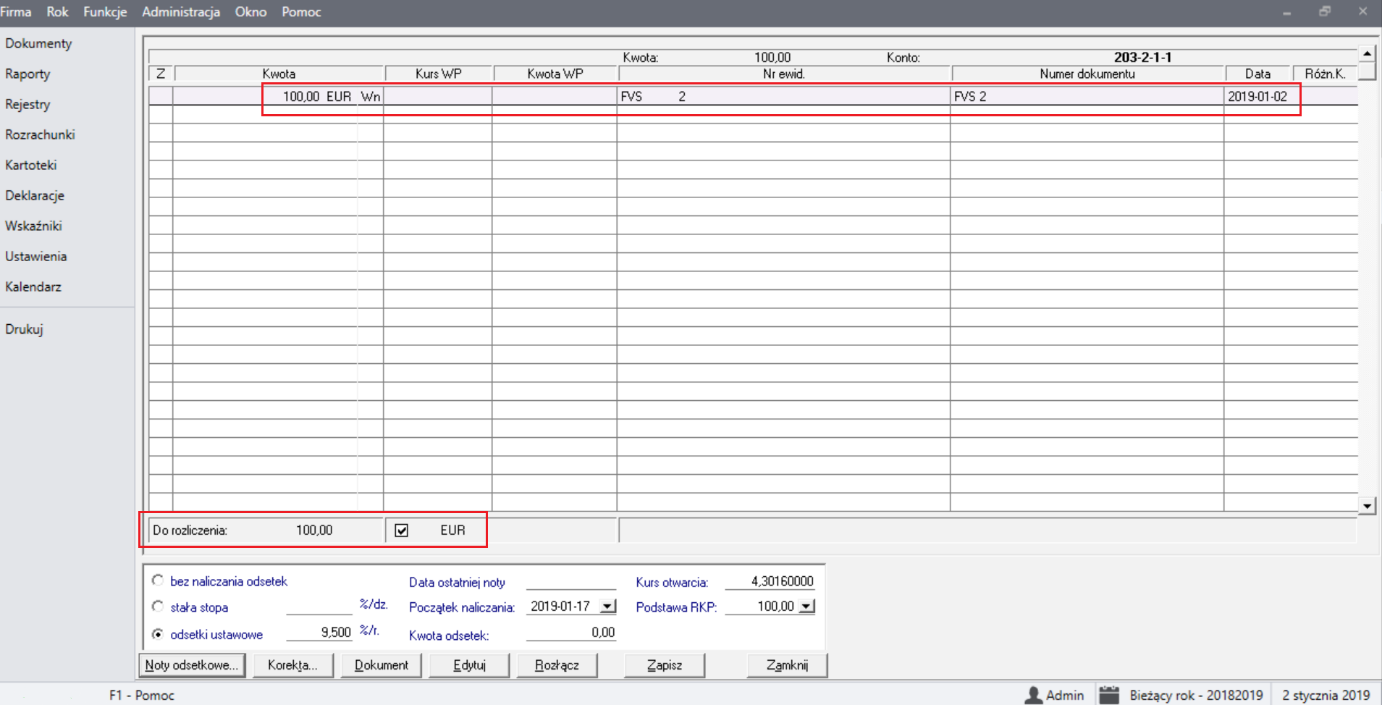This screenshot has height=708, width=1382.
Task: Click the Rozłącz button
Action: 557,665
